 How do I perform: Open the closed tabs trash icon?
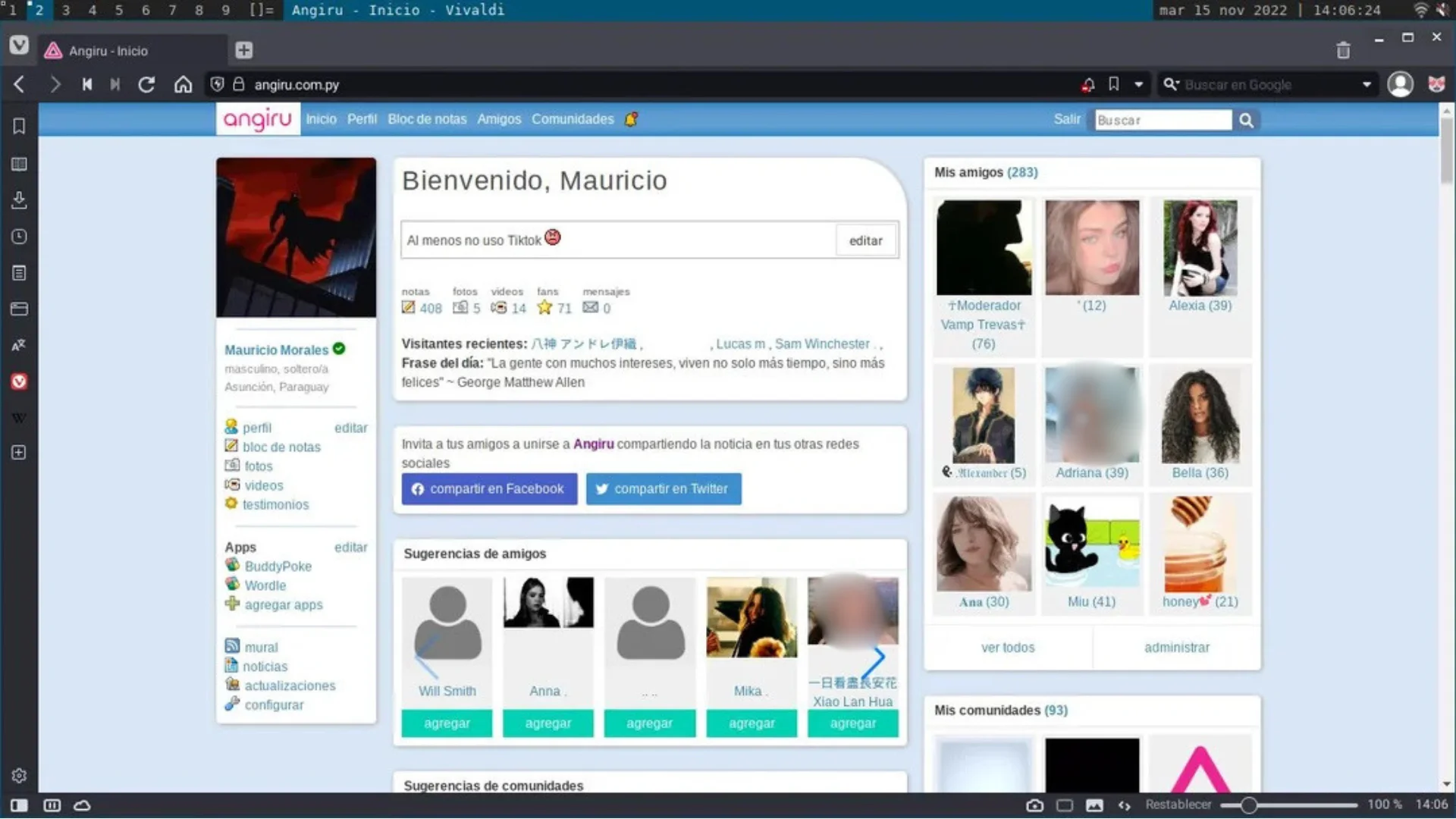(x=1343, y=50)
